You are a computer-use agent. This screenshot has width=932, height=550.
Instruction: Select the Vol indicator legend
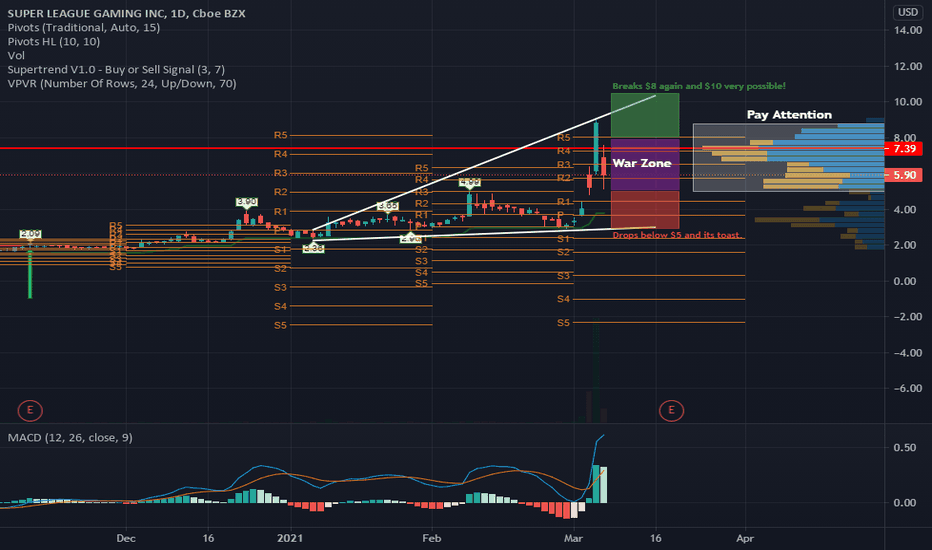[16, 55]
